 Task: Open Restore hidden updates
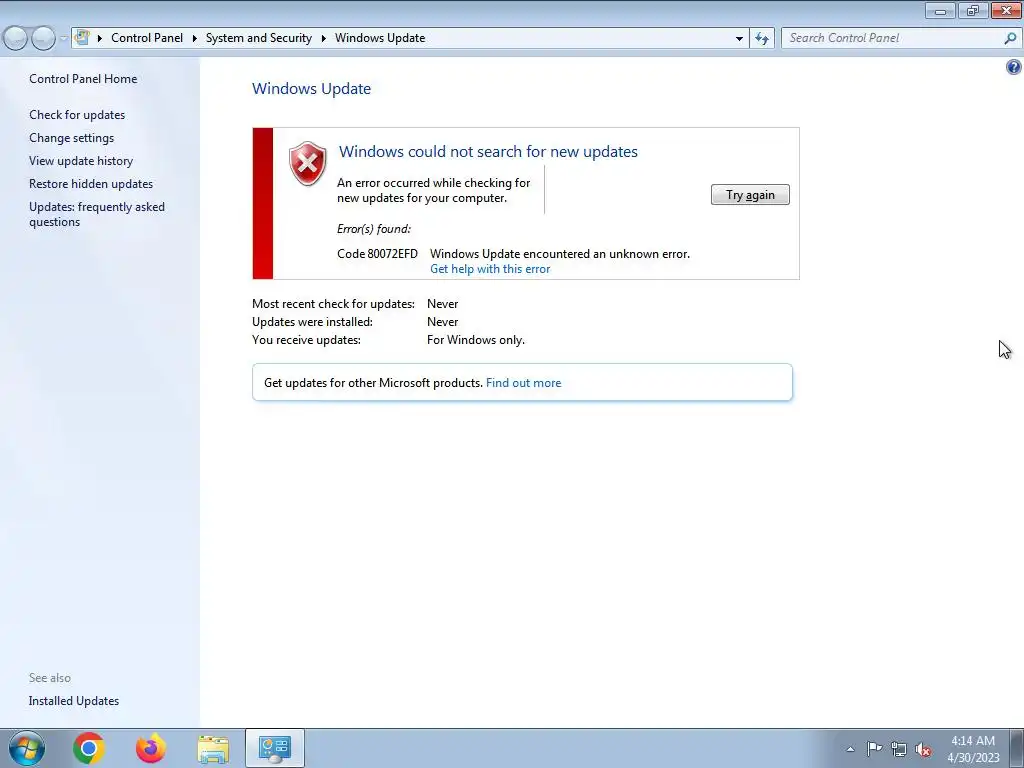point(91,184)
